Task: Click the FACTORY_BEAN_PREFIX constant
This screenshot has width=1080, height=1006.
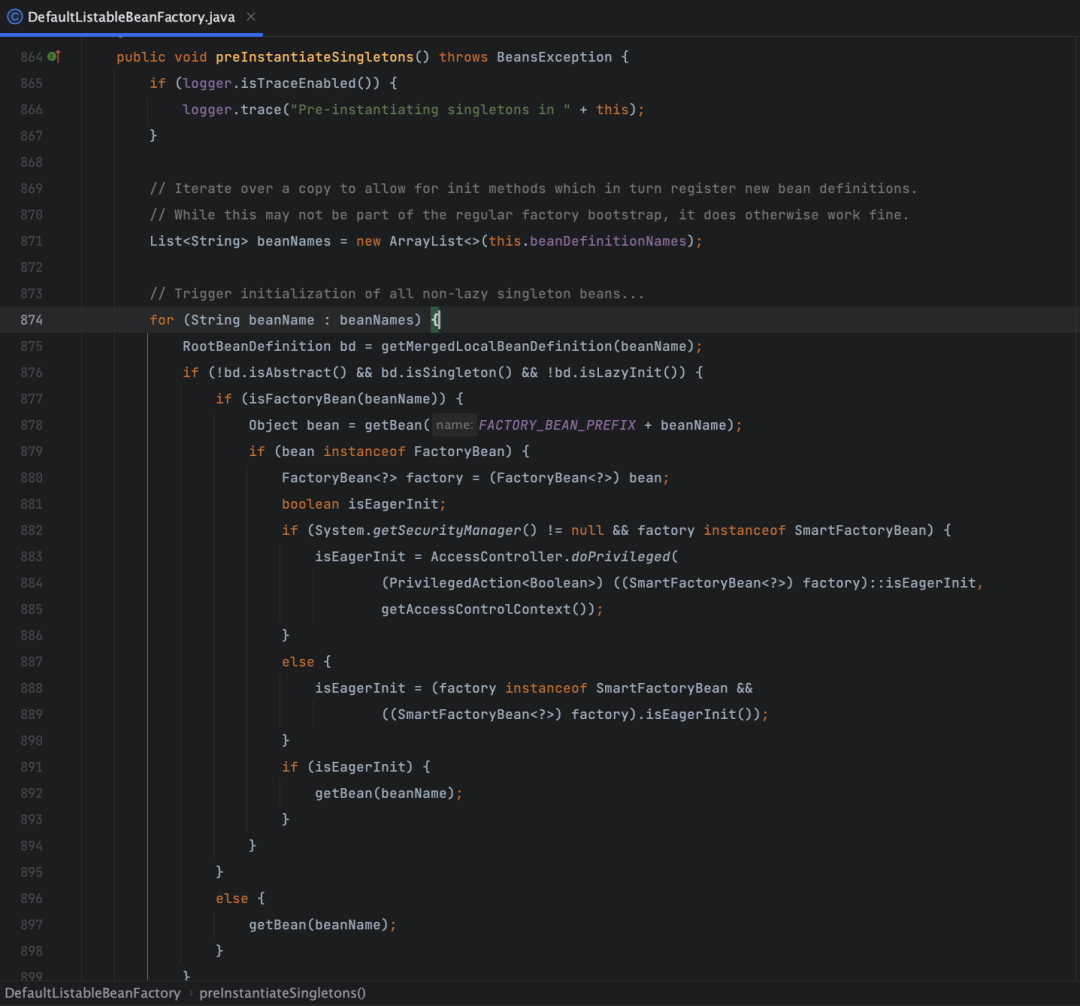Action: pos(557,425)
